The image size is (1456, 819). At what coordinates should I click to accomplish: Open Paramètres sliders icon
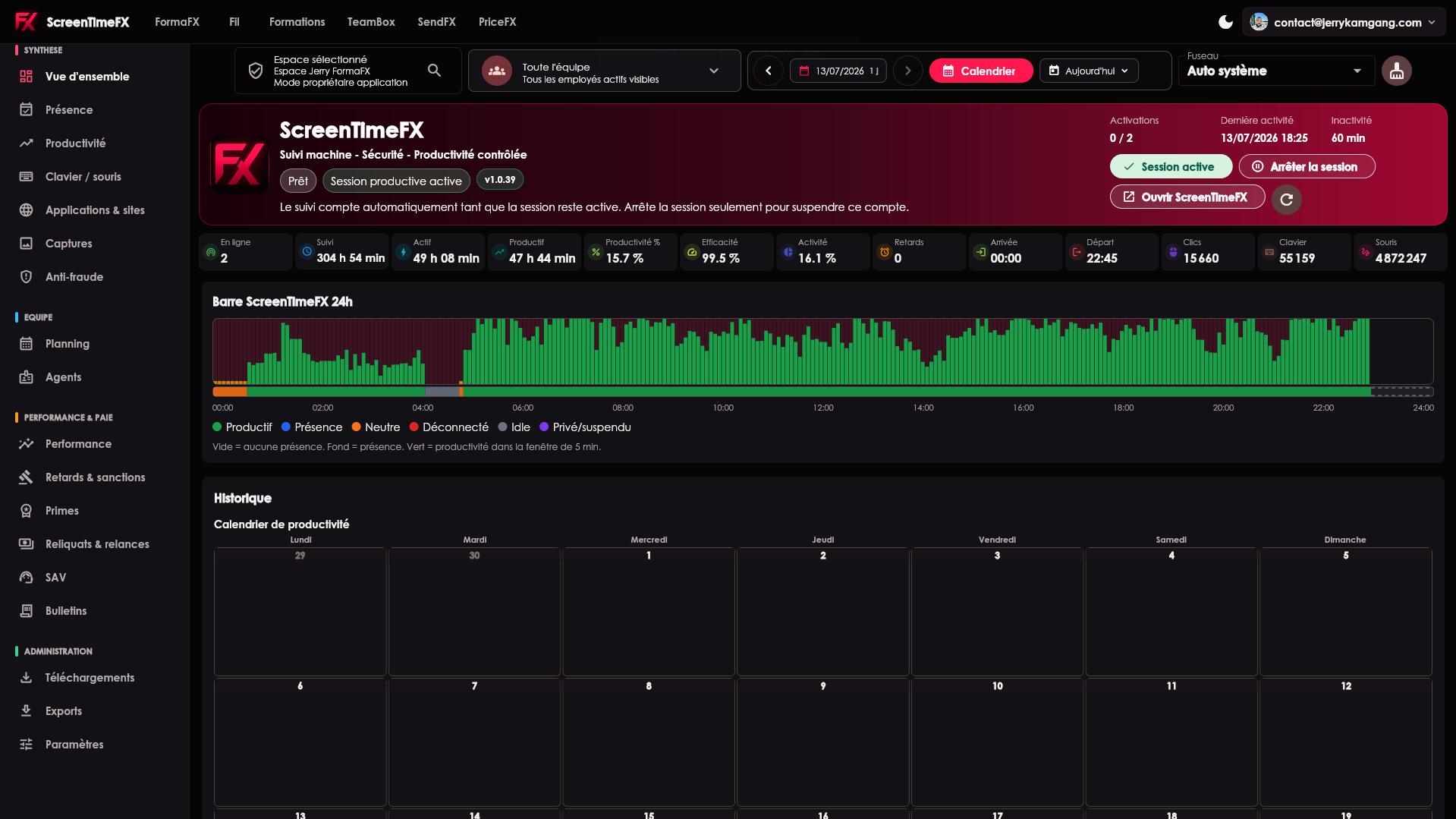click(x=27, y=745)
